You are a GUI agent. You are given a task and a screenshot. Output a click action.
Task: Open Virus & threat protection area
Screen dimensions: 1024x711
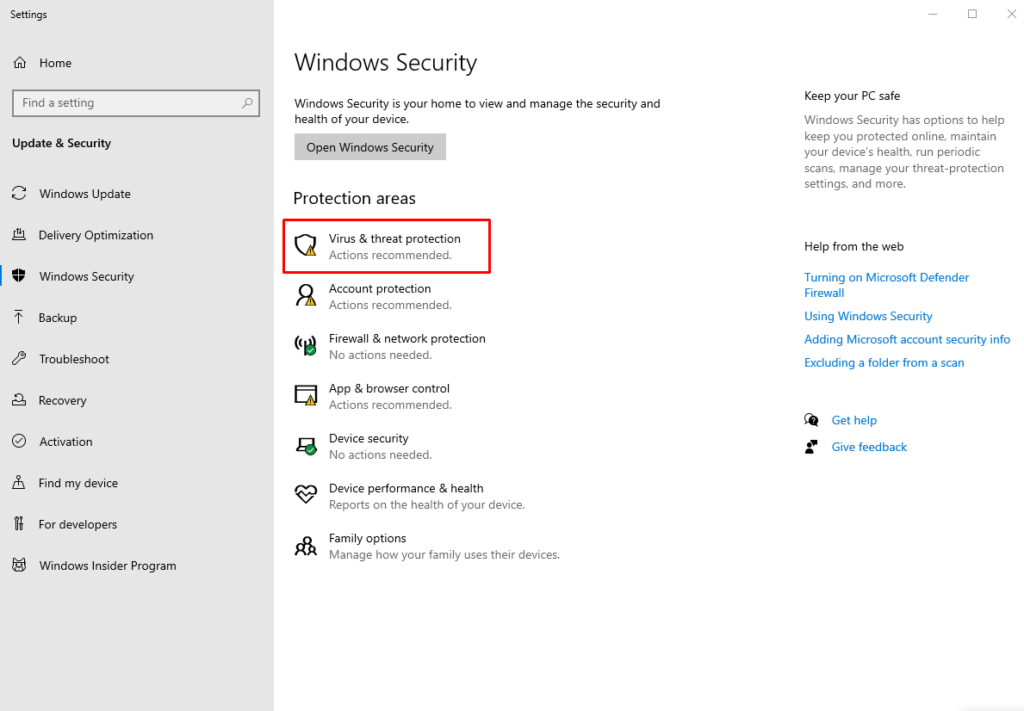point(387,246)
